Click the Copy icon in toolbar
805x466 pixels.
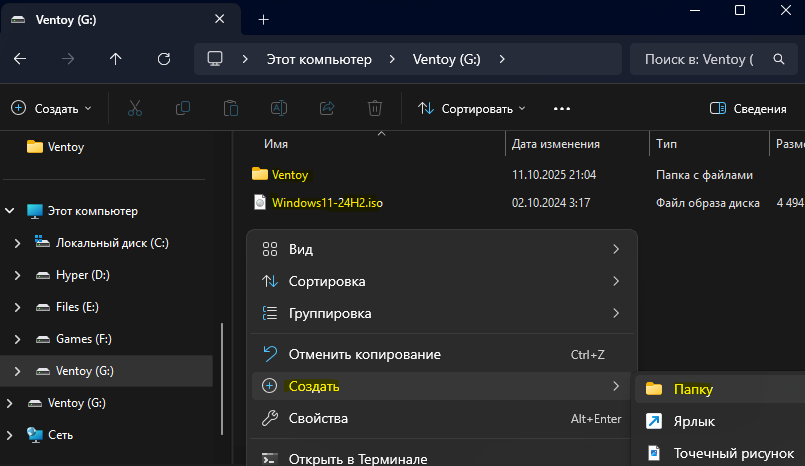point(183,108)
